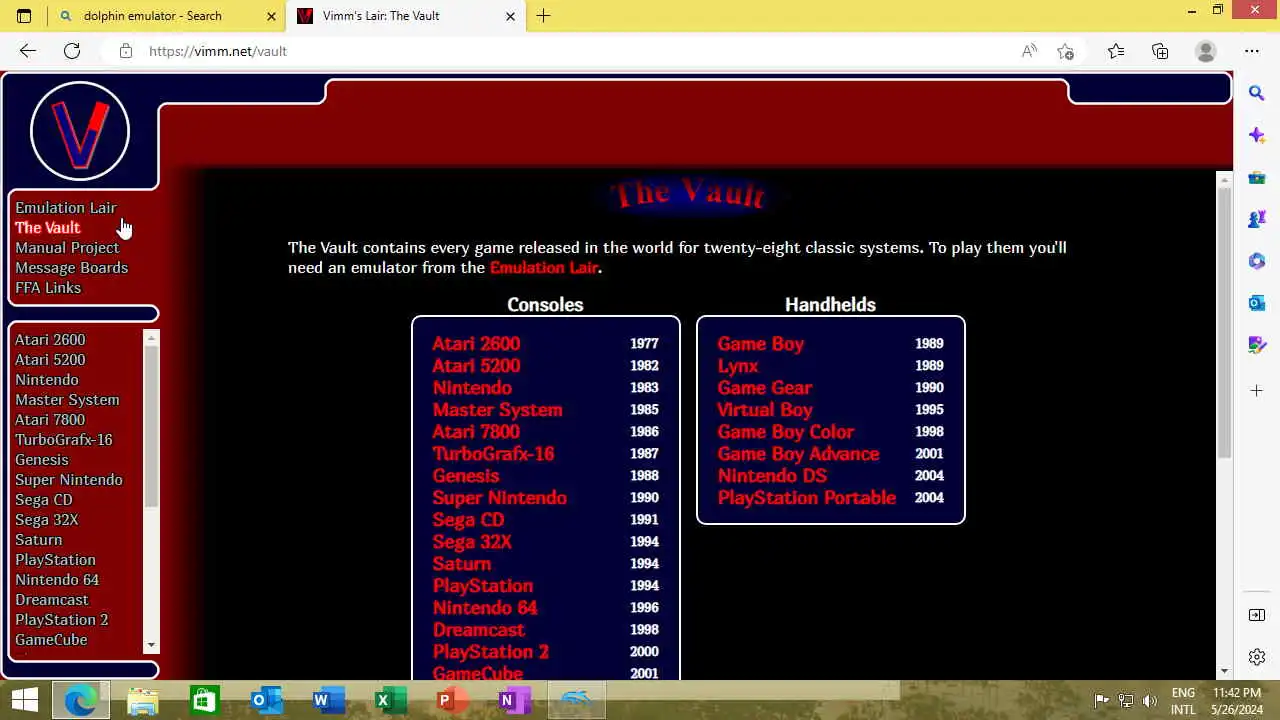Open the Edge sidebar Search icon

1257,93
